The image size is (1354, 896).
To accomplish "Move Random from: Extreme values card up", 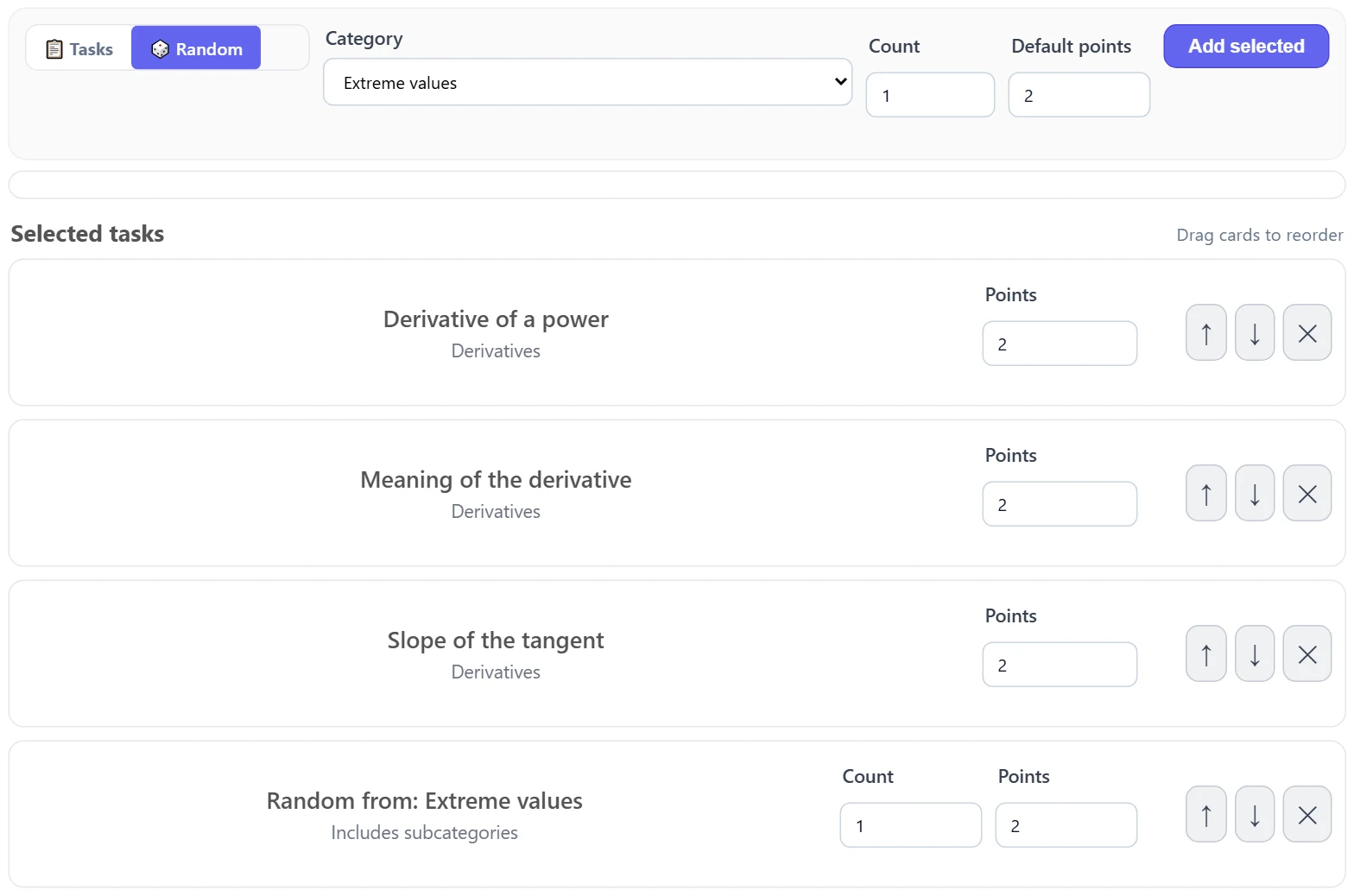I will 1206,814.
